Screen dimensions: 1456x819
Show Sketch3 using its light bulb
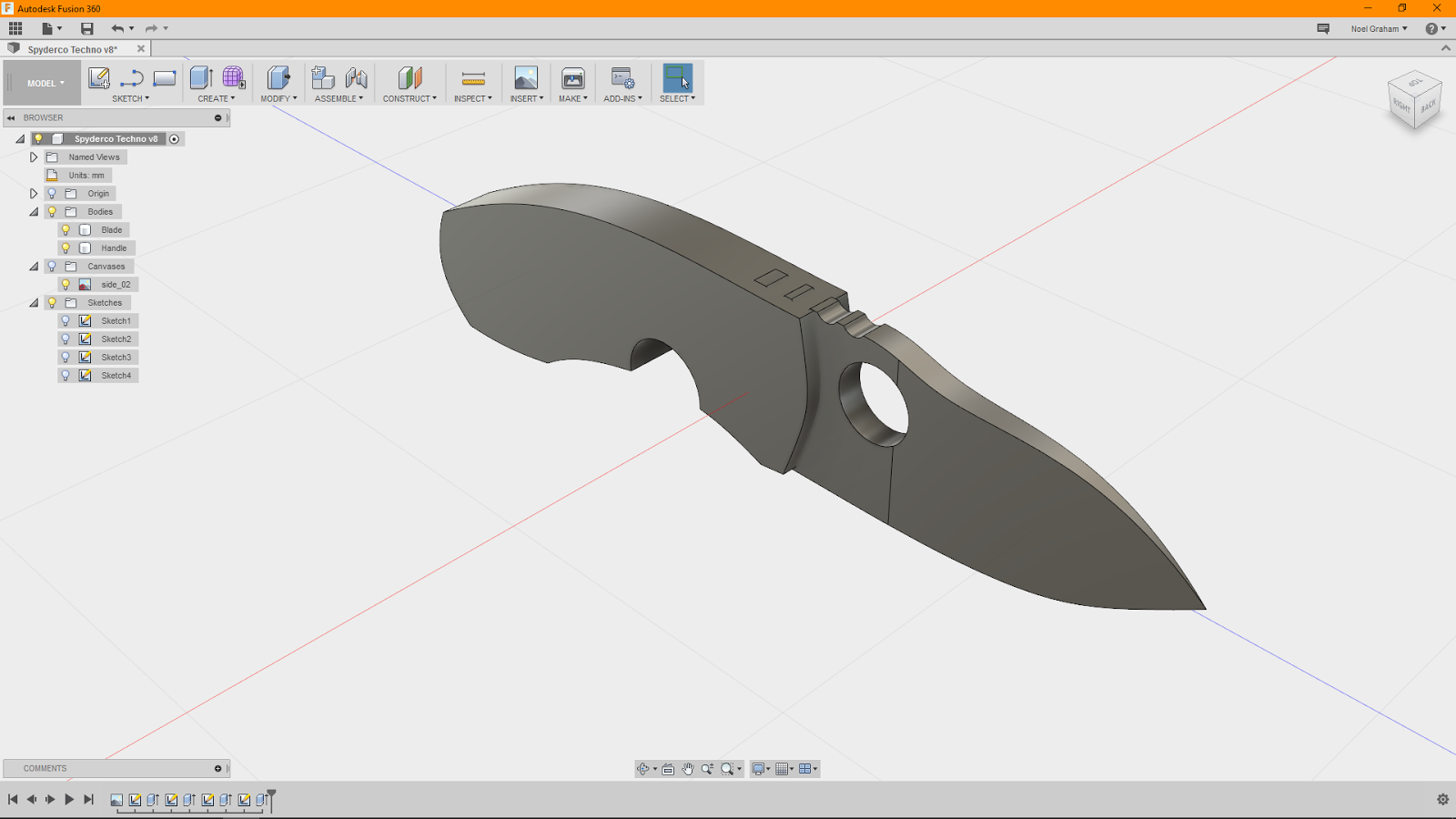[x=66, y=358]
